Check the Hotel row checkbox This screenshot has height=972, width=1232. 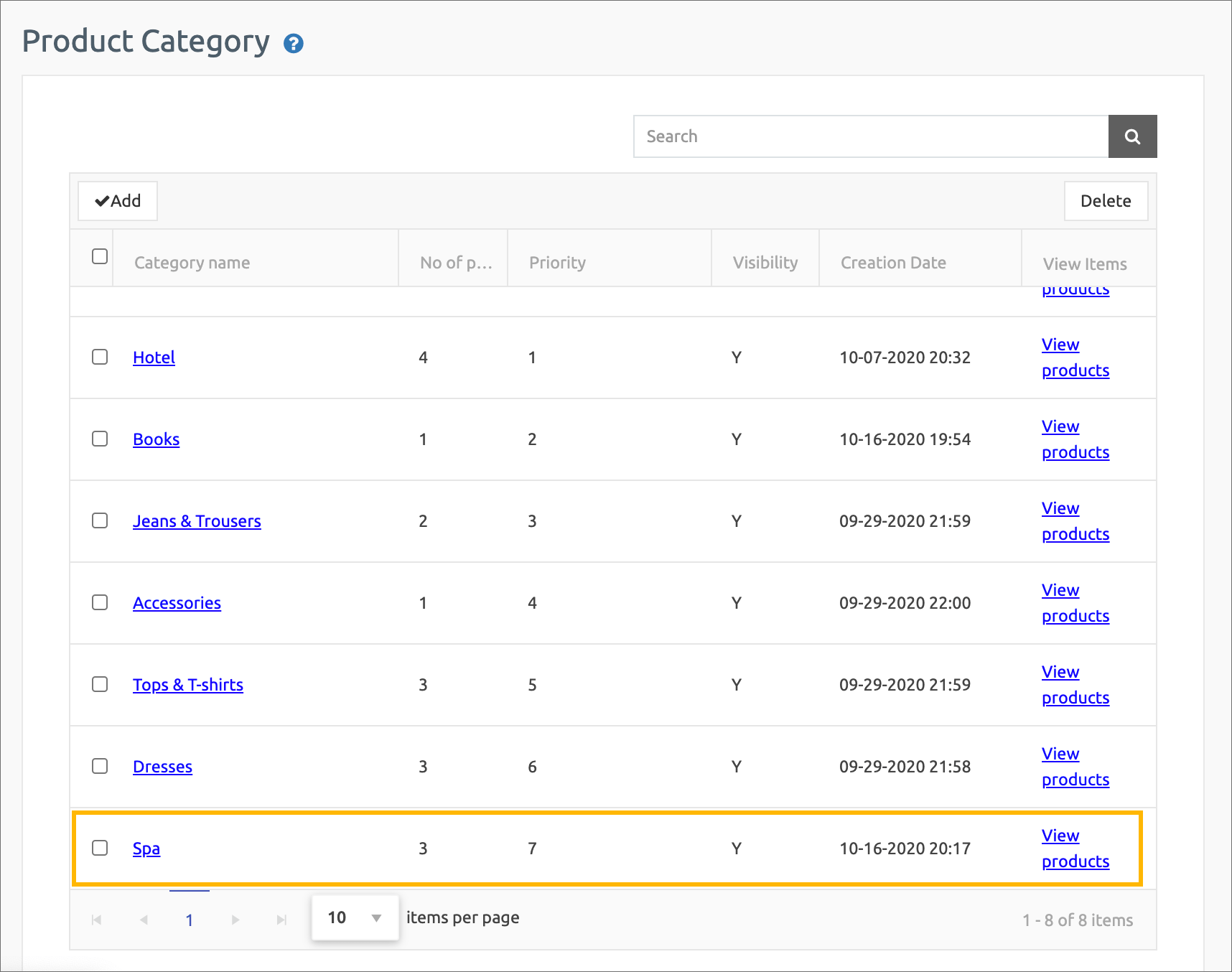100,357
